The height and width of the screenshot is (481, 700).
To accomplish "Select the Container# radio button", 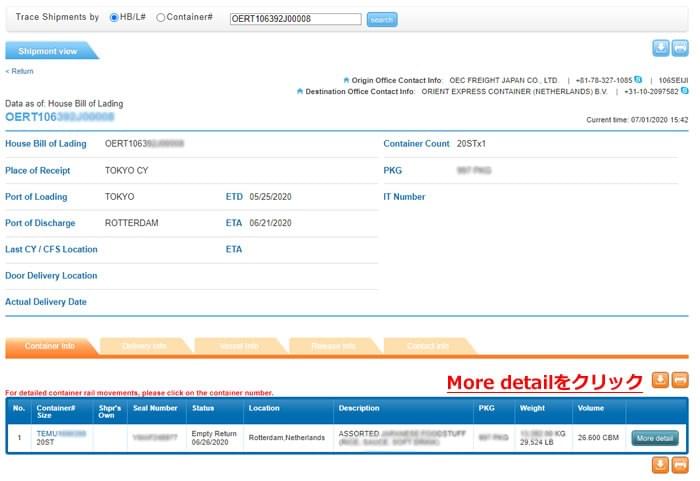I will (161, 18).
